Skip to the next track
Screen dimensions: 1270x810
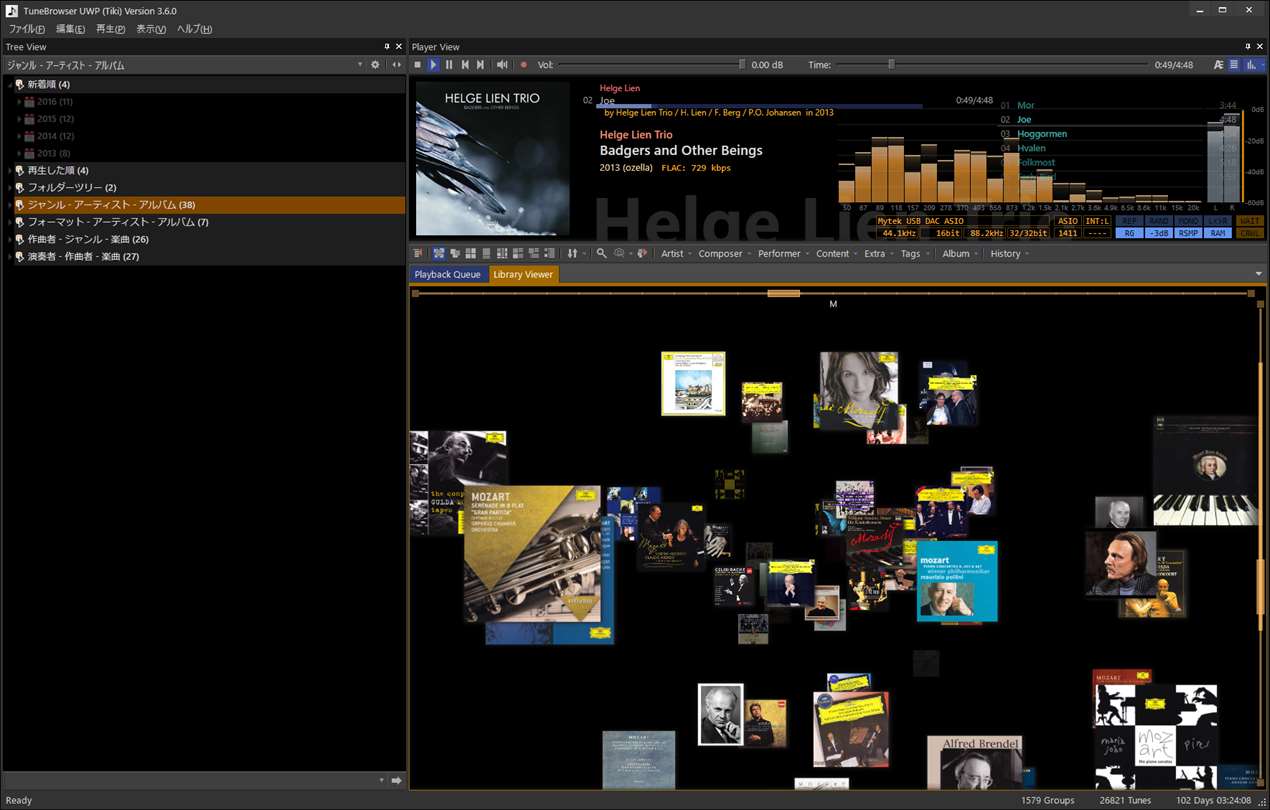480,65
